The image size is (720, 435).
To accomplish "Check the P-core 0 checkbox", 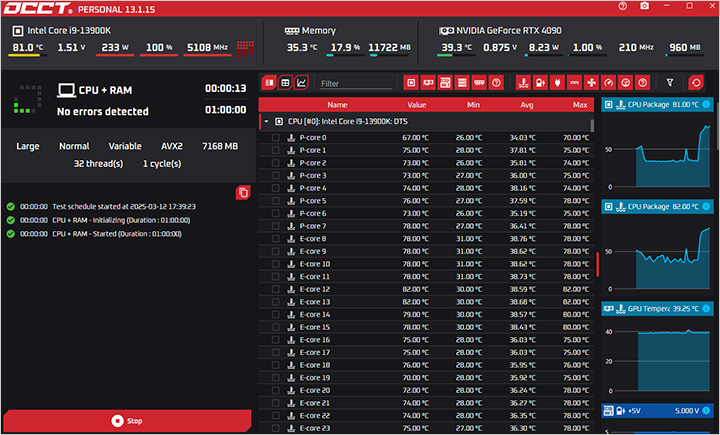I will pos(276,137).
